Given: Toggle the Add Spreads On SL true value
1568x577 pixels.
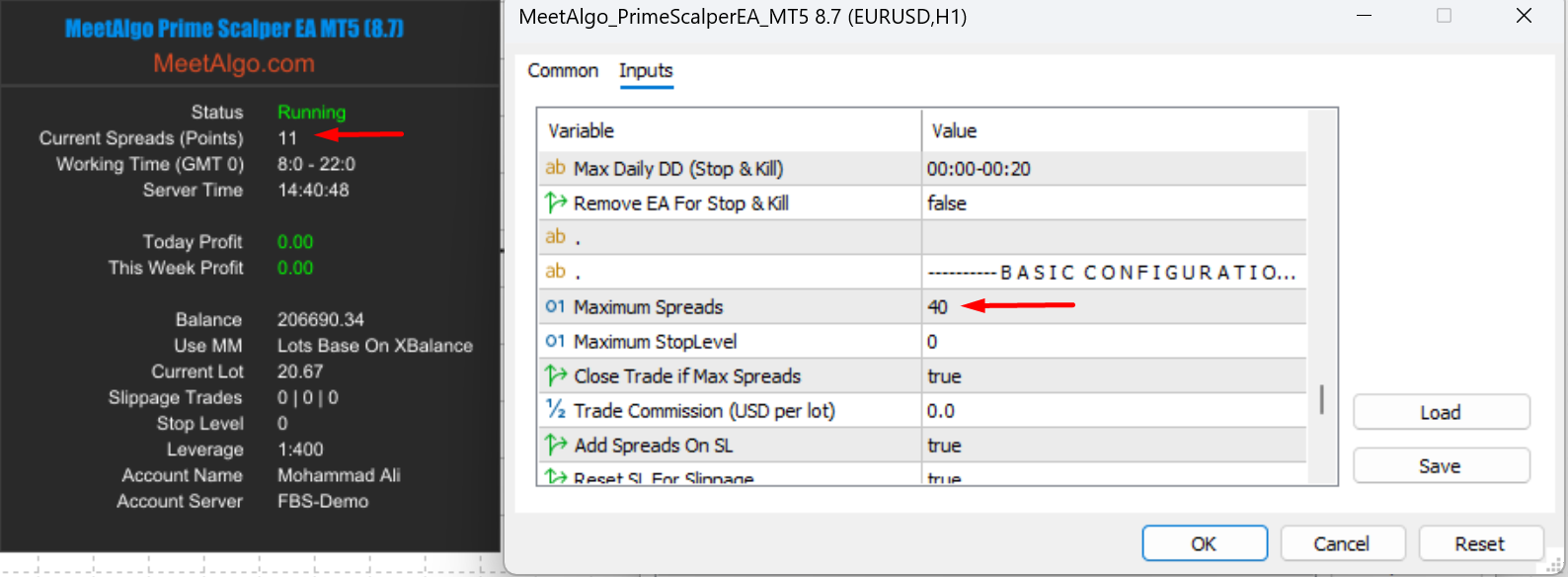Looking at the screenshot, I should tap(944, 446).
